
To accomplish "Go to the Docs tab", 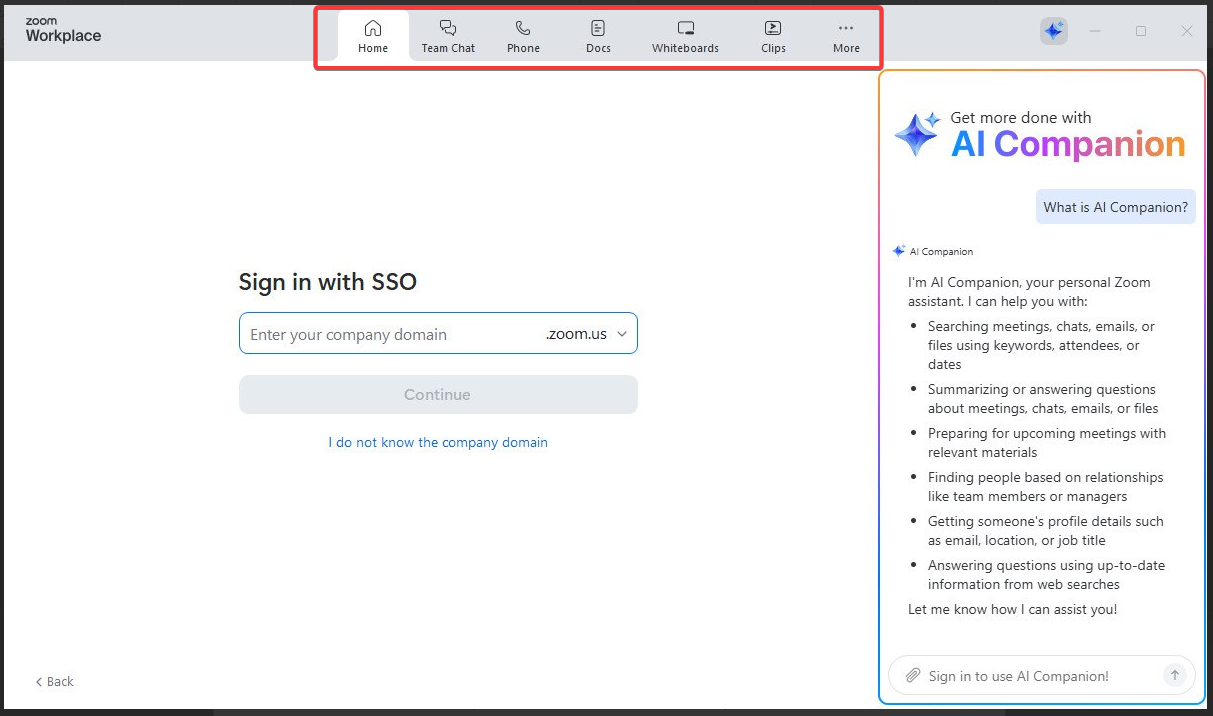I will click(598, 36).
